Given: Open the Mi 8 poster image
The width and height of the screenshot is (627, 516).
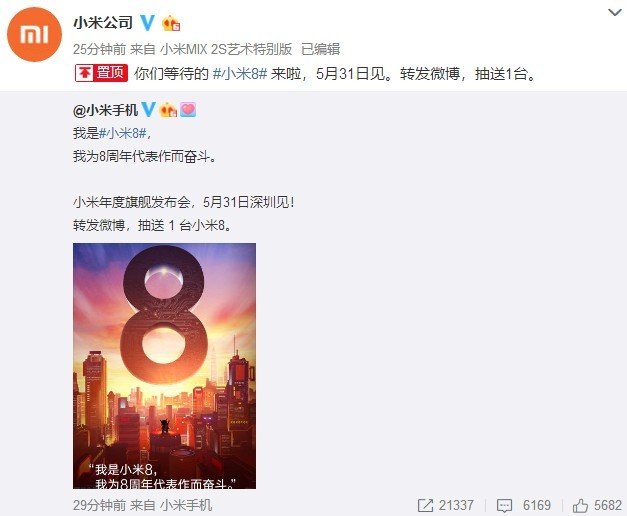Looking at the screenshot, I should coord(164,366).
